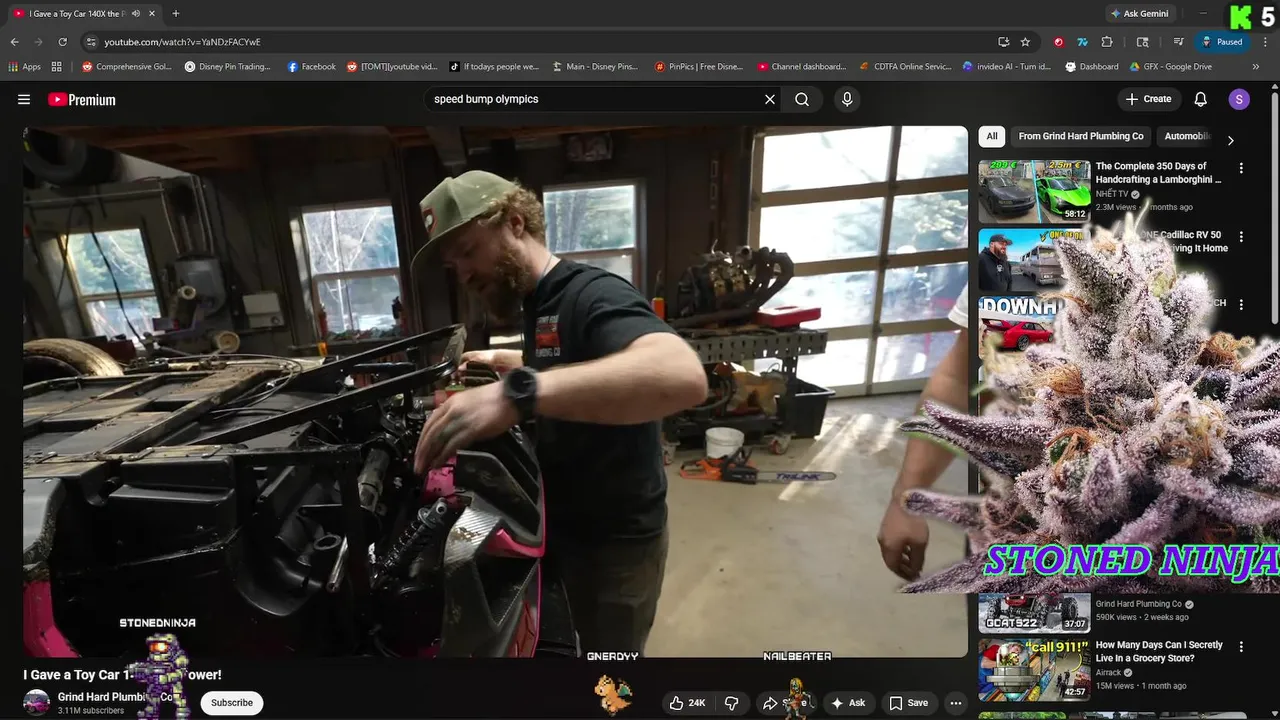Open the PinPics Free Disne... bookmark
Viewport: 1280px width, 720px height.
coord(699,67)
